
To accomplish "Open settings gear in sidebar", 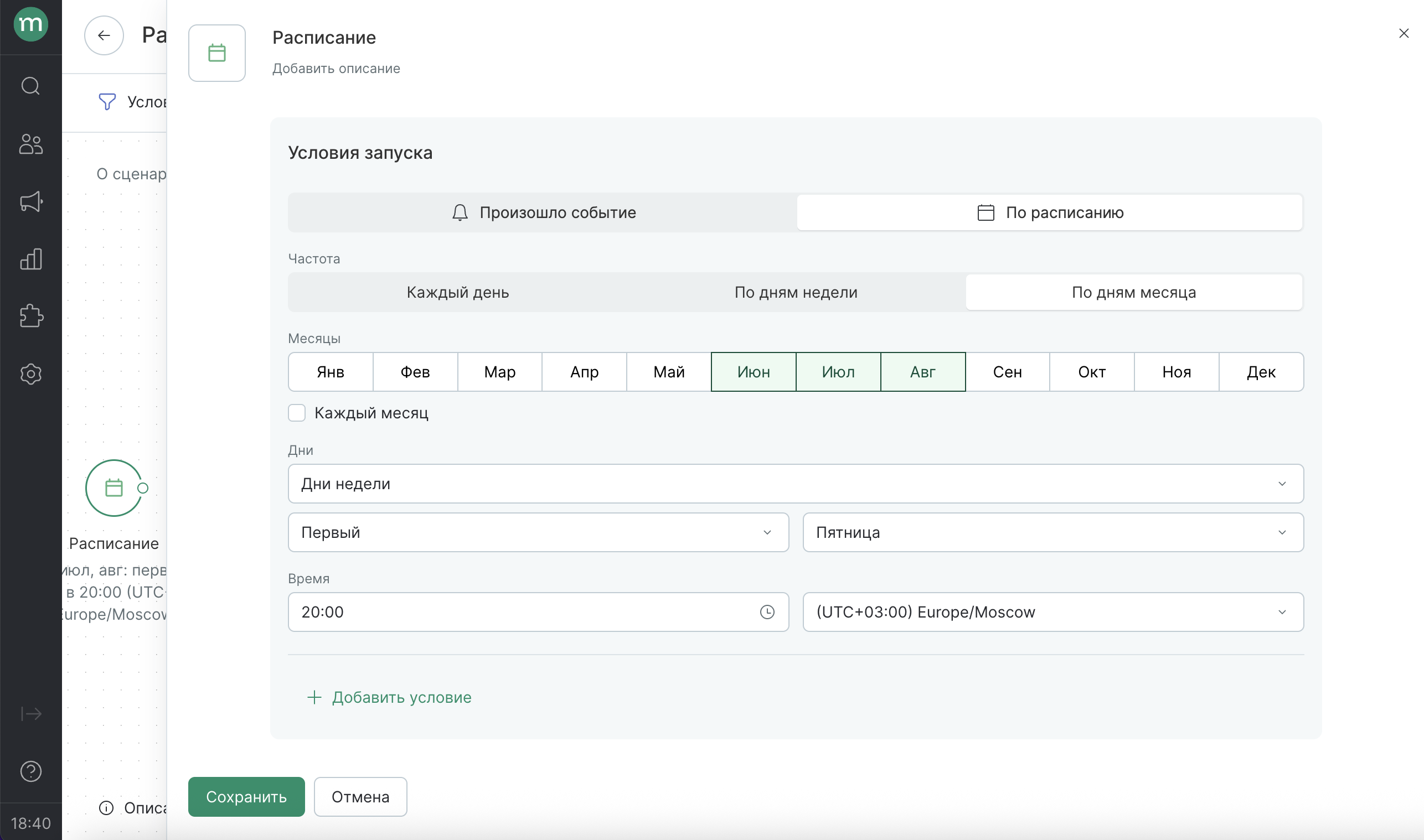I will click(x=30, y=374).
